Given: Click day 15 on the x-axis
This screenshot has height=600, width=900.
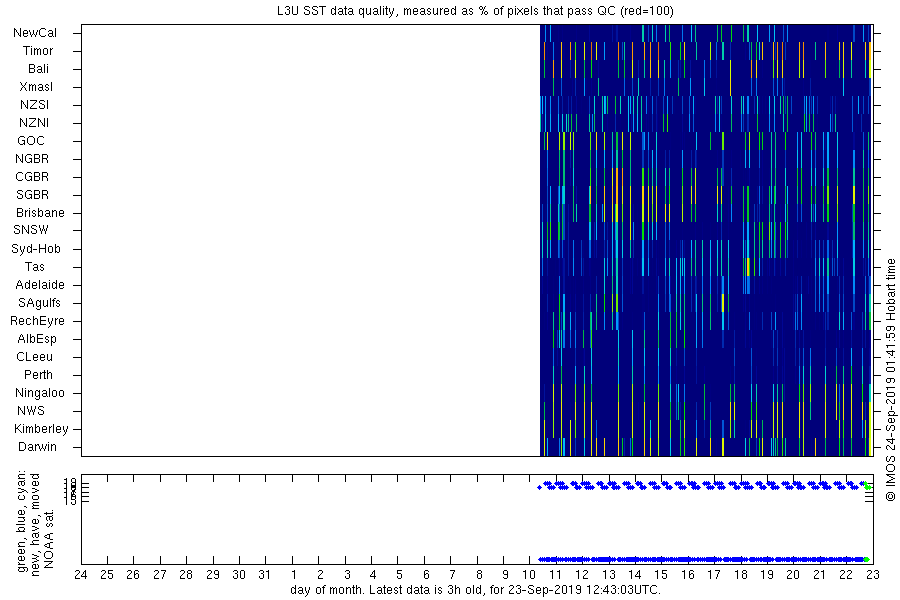Looking at the screenshot, I should pos(661,575).
